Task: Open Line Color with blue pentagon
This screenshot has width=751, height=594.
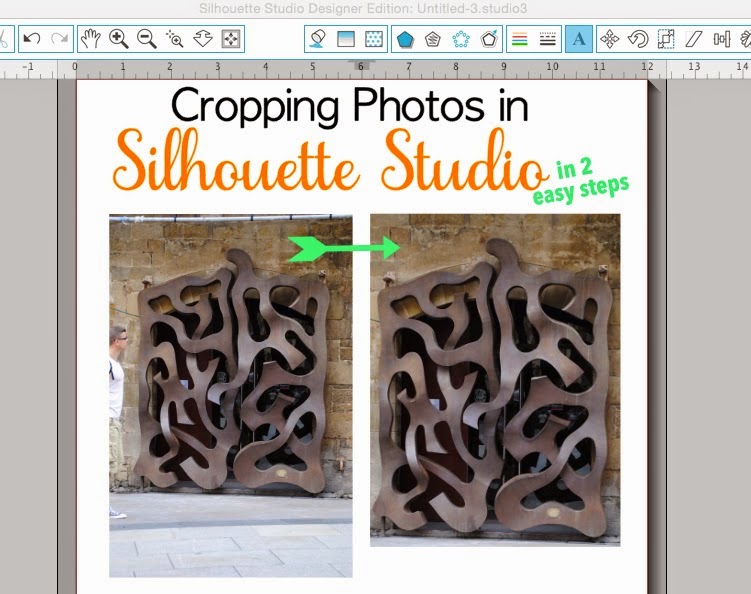Action: coord(405,38)
